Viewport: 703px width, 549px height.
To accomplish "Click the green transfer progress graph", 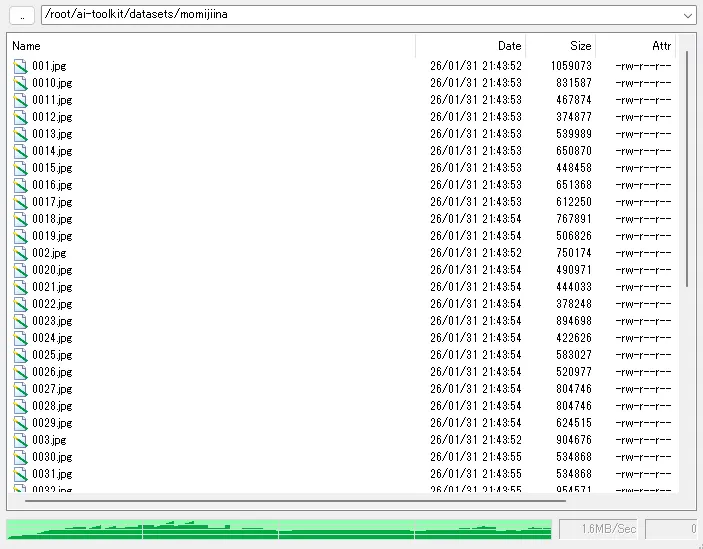I will point(278,529).
